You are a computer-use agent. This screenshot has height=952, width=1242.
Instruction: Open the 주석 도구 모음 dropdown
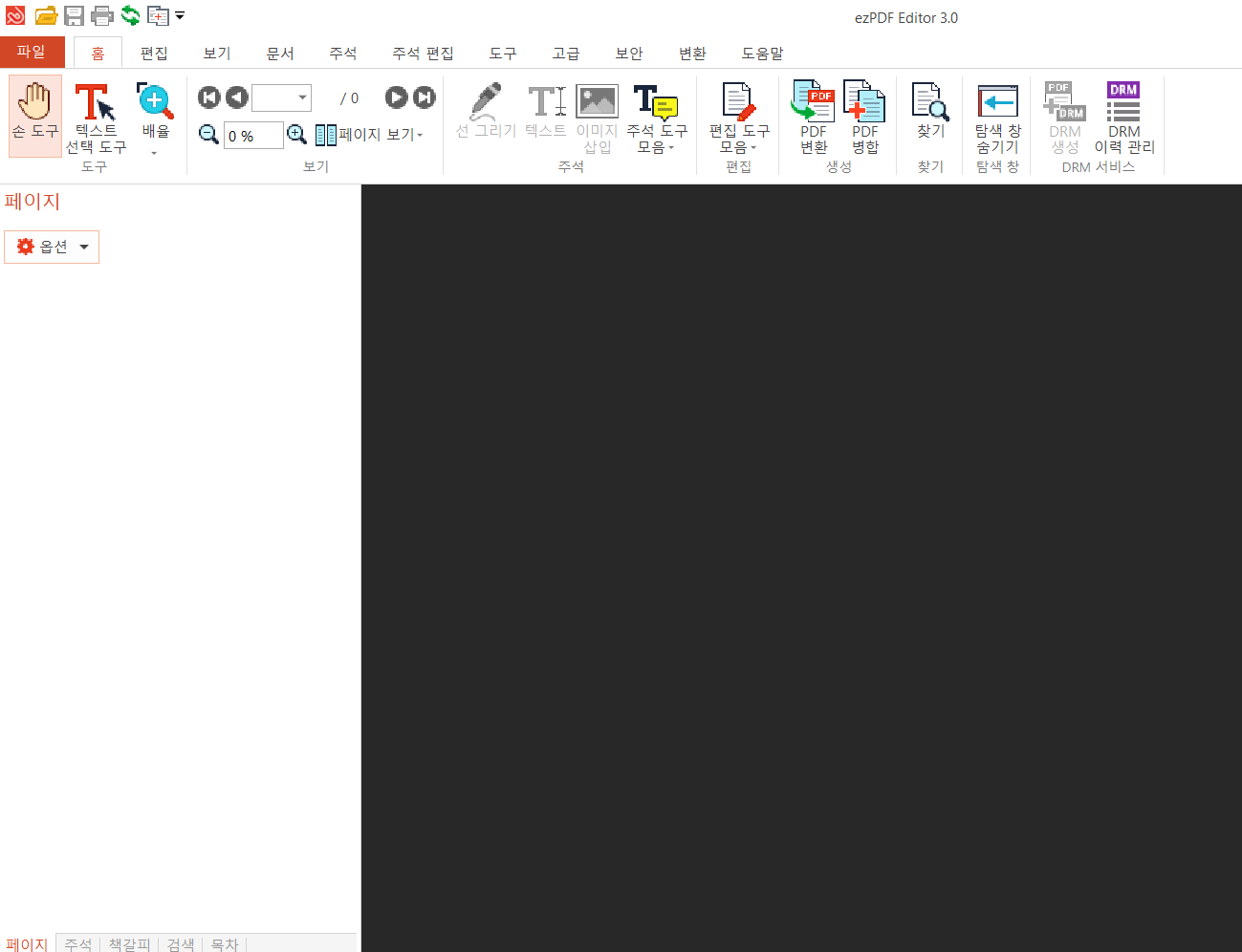657,118
